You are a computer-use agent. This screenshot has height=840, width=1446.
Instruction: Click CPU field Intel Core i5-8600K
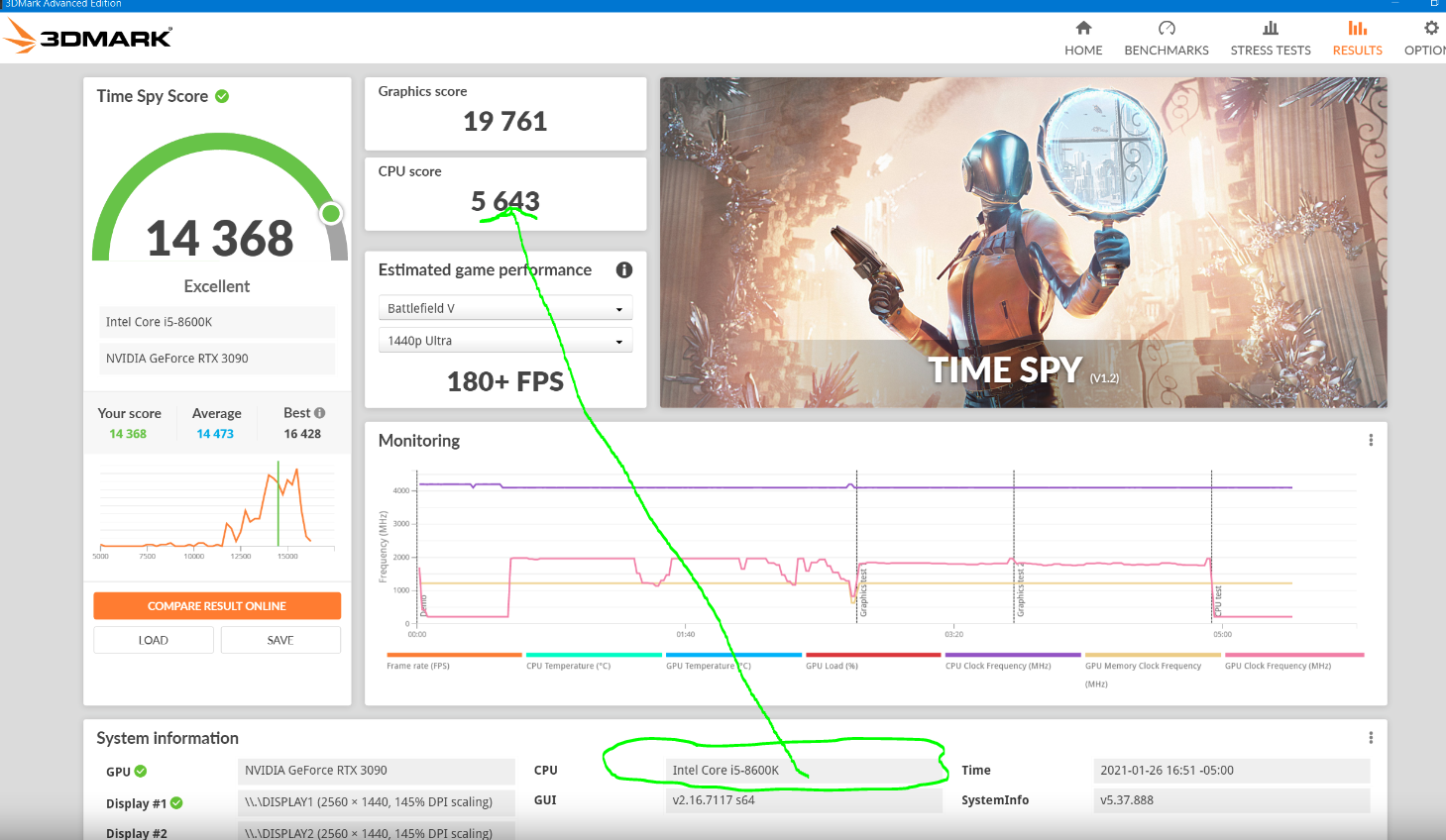tap(804, 771)
